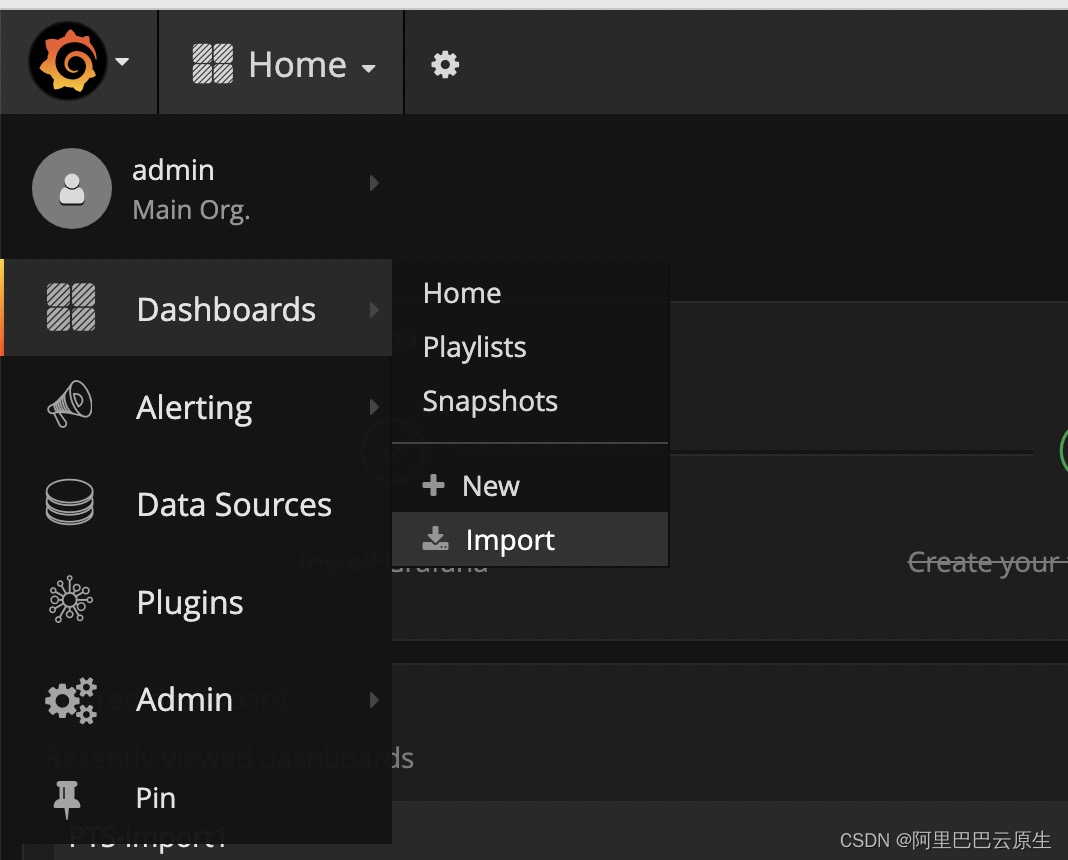
Task: Click the Grafana logo icon
Action: [67, 61]
